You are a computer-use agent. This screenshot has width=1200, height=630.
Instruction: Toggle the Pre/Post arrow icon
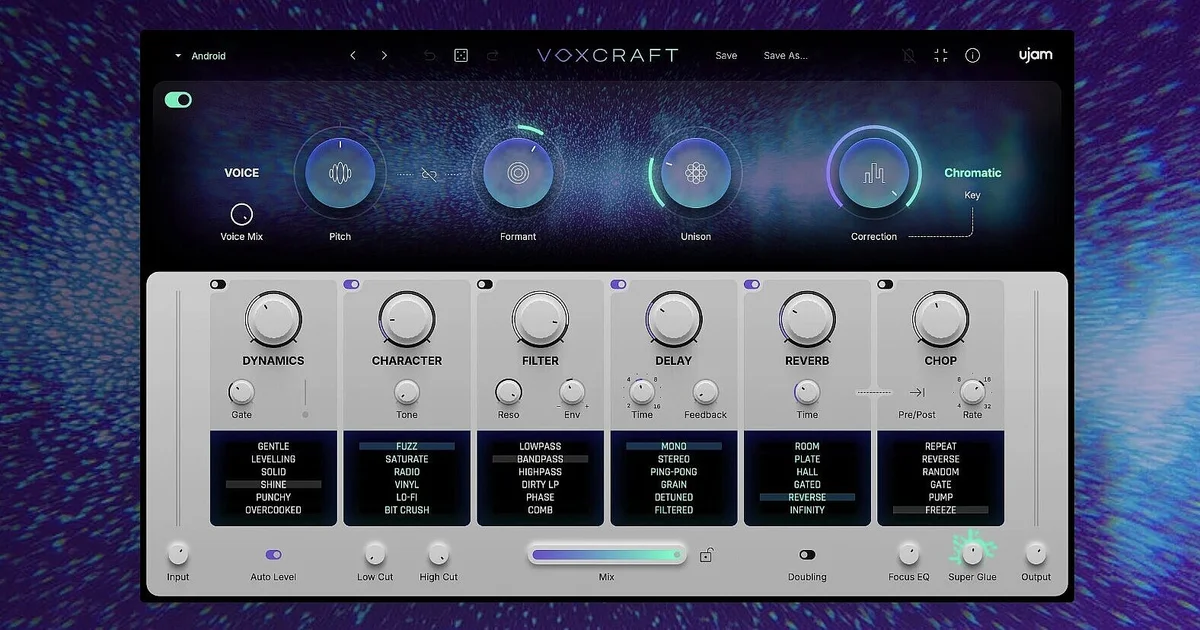[916, 393]
